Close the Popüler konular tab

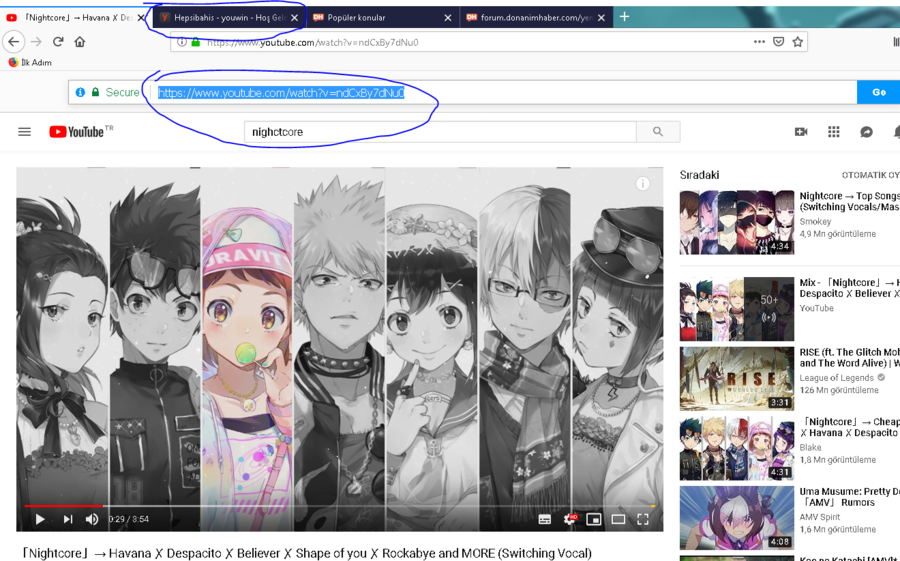(448, 18)
